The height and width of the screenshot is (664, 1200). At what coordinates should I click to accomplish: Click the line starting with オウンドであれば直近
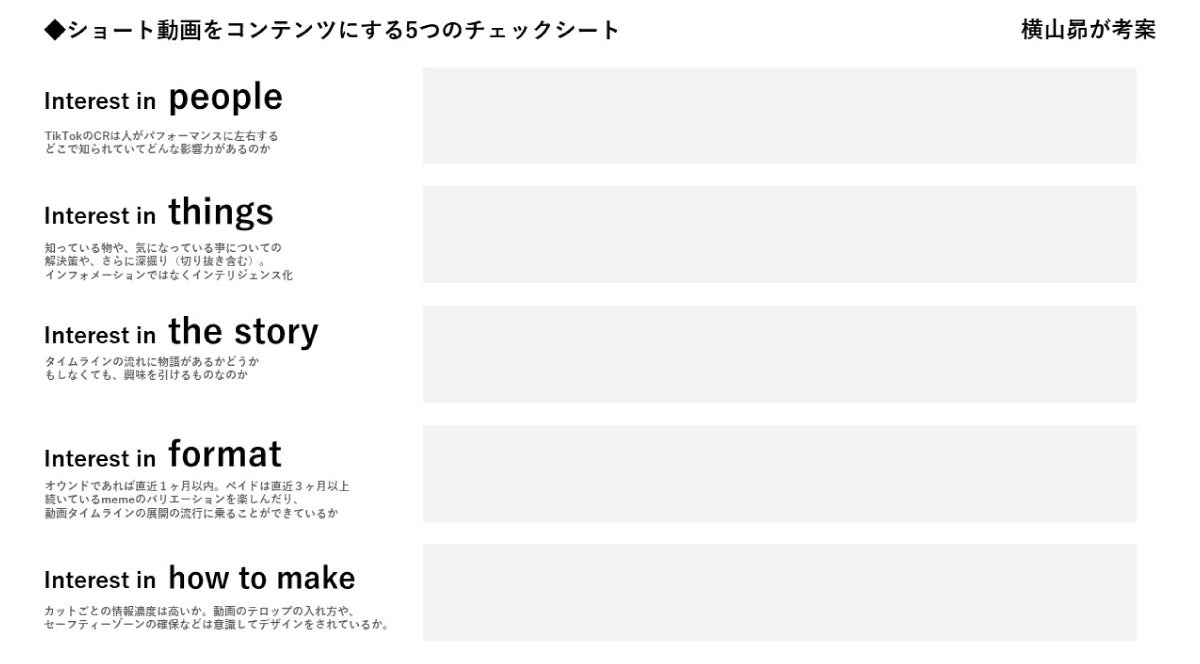[x=196, y=486]
